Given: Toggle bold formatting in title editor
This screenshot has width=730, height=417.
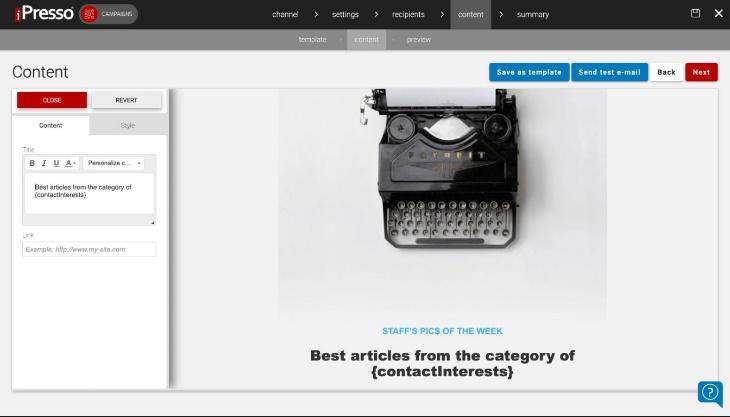Looking at the screenshot, I should click(32, 163).
